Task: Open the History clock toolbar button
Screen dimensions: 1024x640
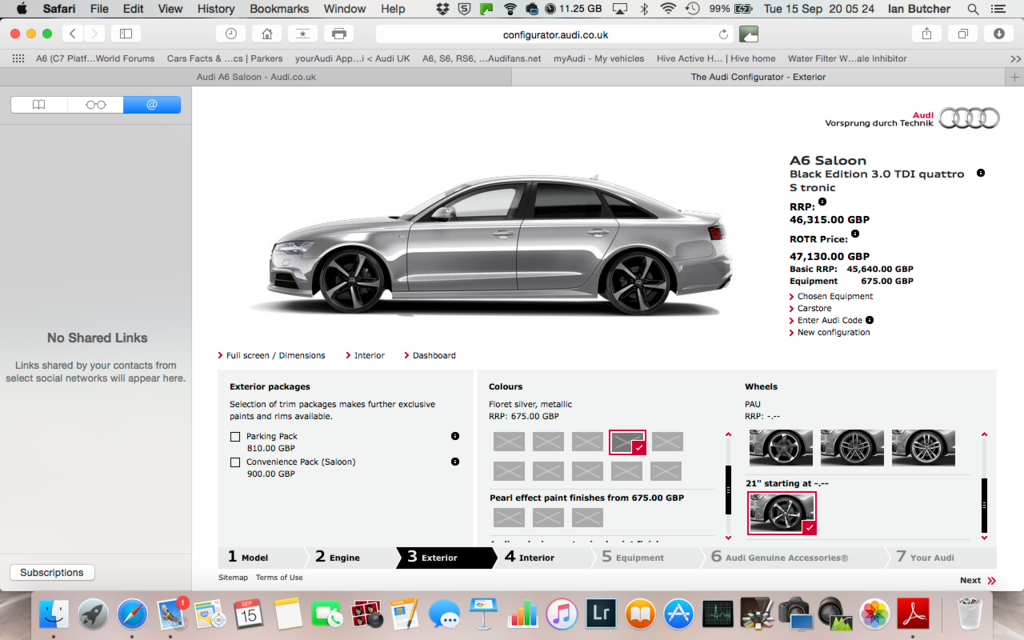Action: tap(231, 33)
